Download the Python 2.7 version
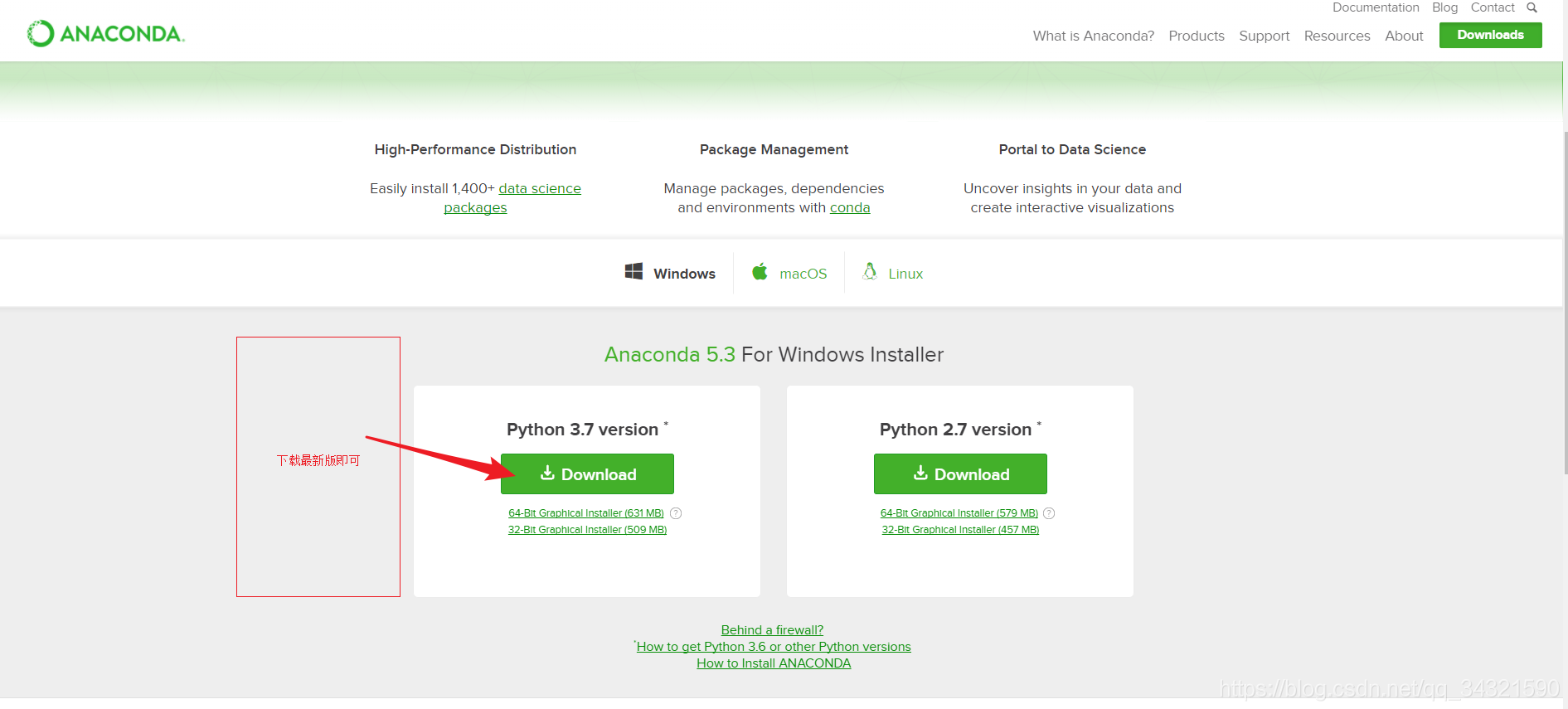The height and width of the screenshot is (709, 1568). click(x=960, y=473)
